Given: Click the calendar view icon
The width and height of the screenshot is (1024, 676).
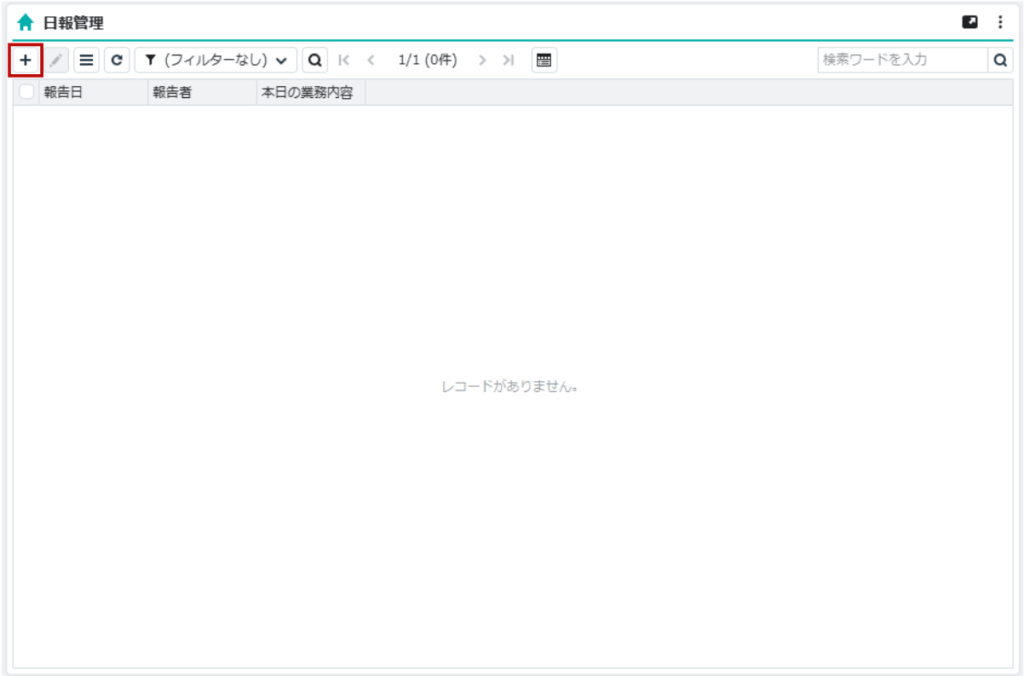Looking at the screenshot, I should click(544, 60).
